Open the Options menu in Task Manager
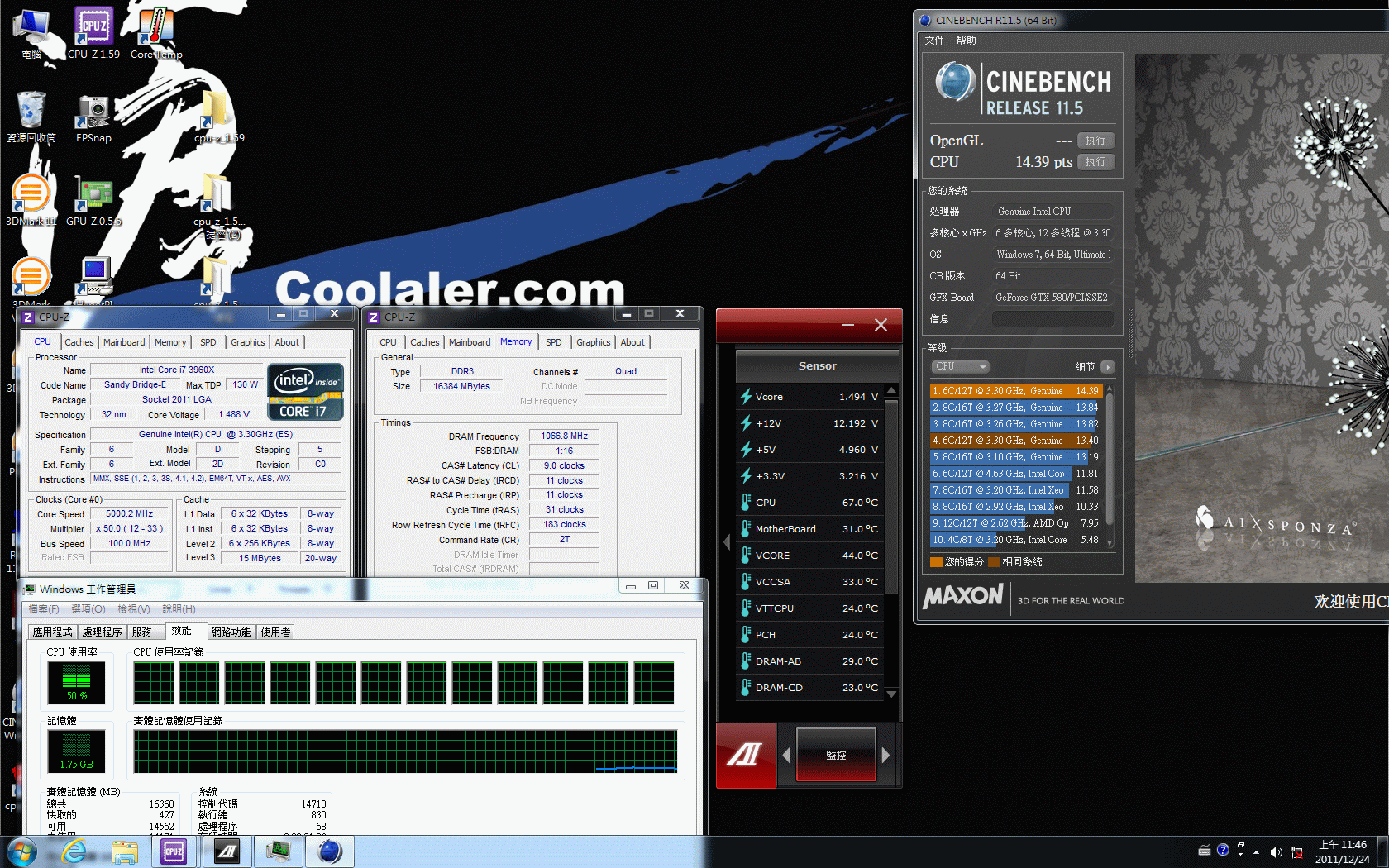Image resolution: width=1389 pixels, height=868 pixels. coord(88,609)
